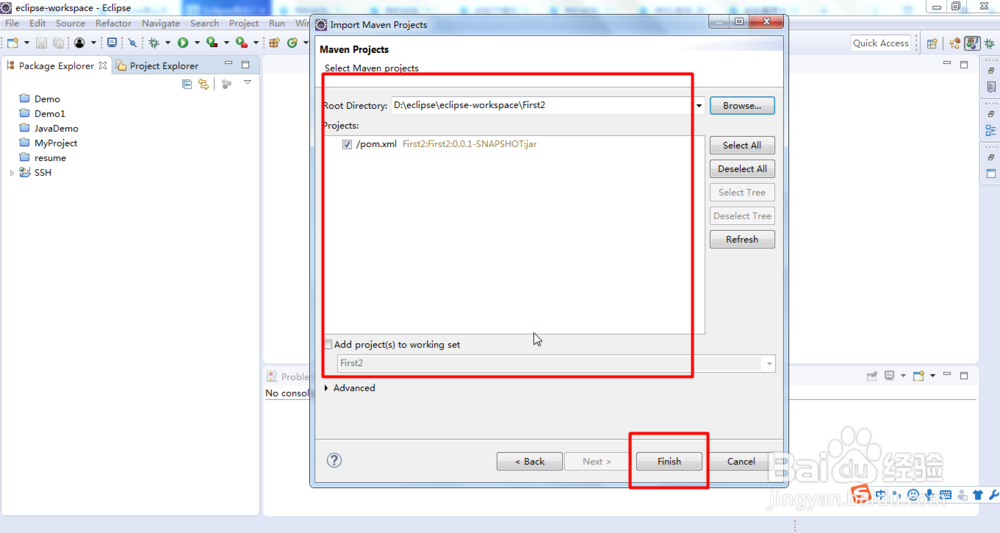Expand the Advanced section

(327, 388)
